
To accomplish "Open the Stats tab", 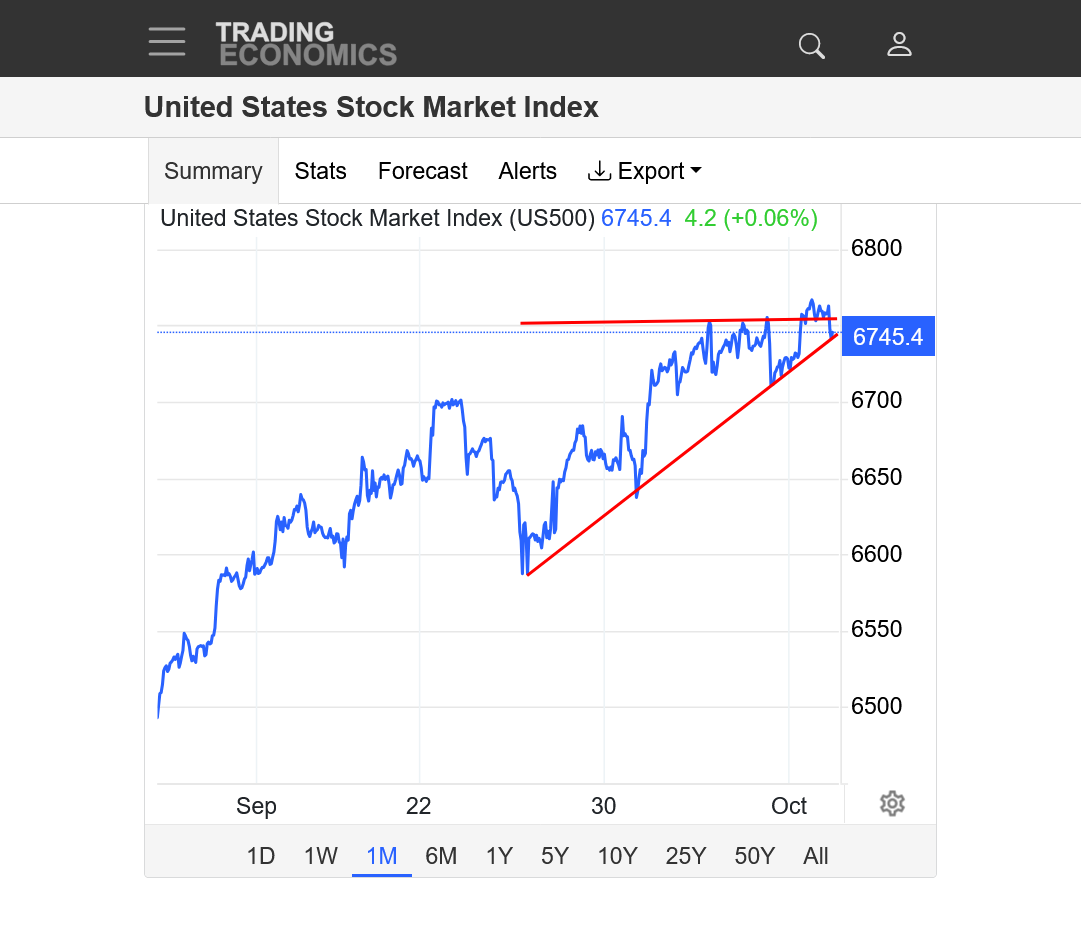I will 320,171.
